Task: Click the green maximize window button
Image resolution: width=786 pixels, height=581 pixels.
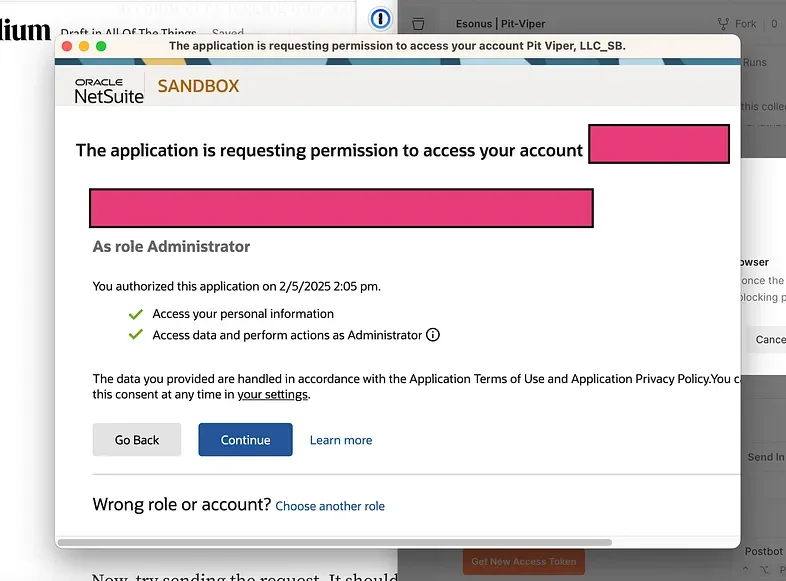Action: [101, 46]
